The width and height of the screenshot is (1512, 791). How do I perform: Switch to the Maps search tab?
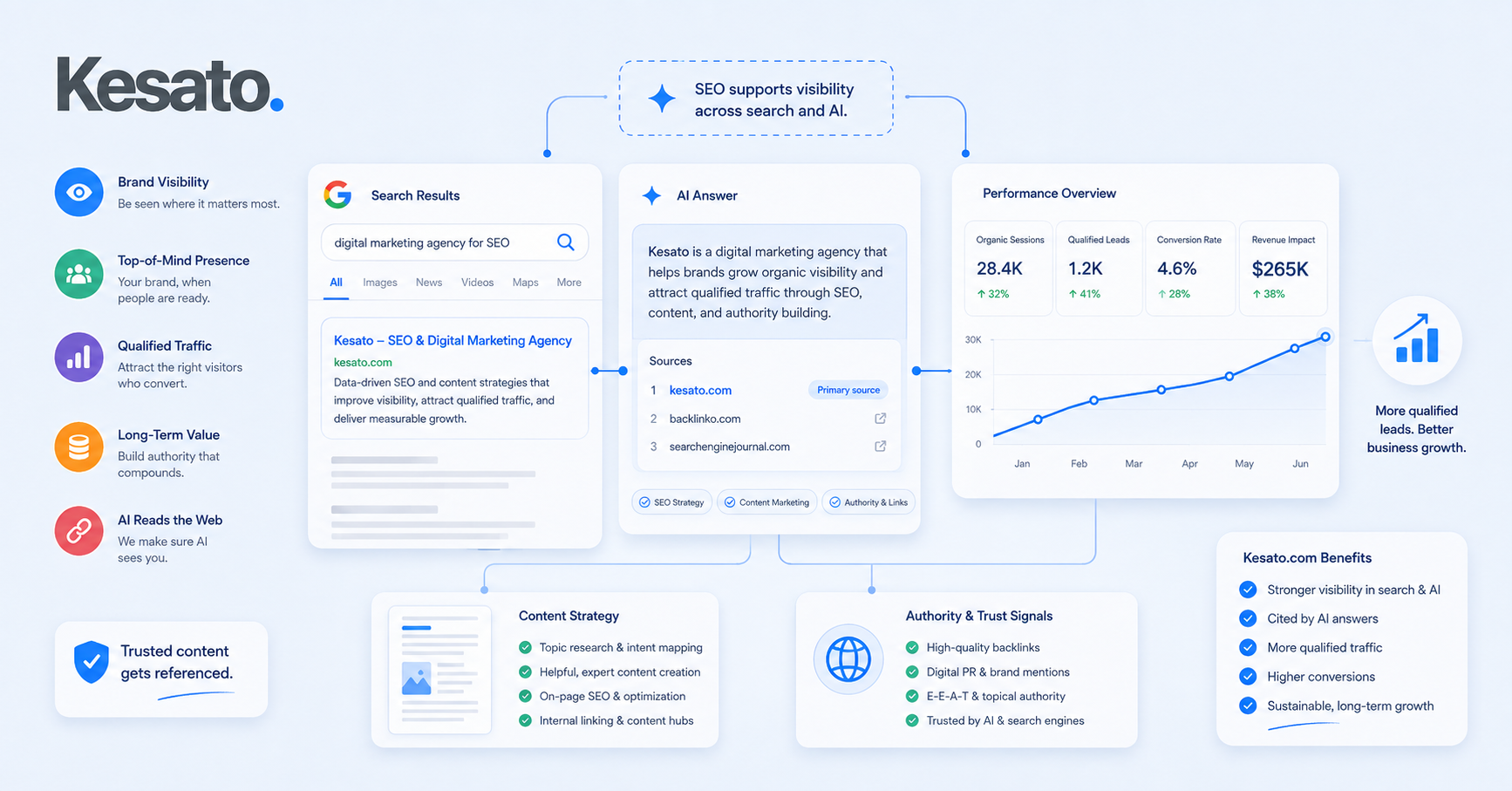pyautogui.click(x=525, y=283)
